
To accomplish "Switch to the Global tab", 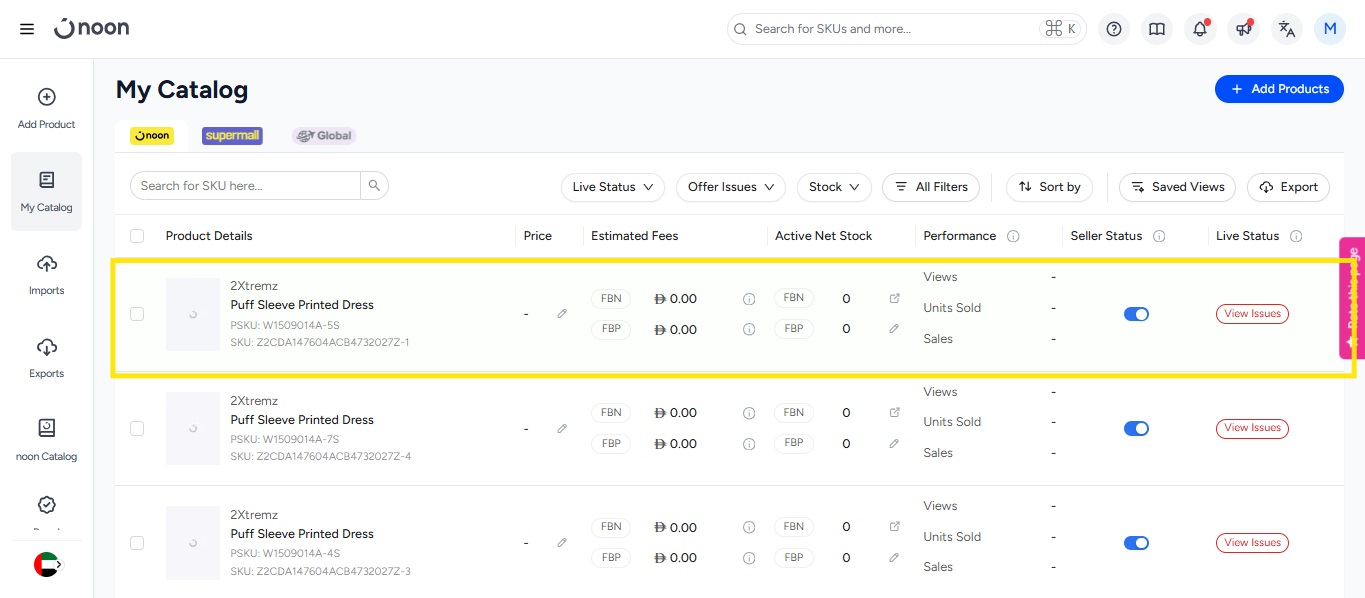I will point(324,135).
